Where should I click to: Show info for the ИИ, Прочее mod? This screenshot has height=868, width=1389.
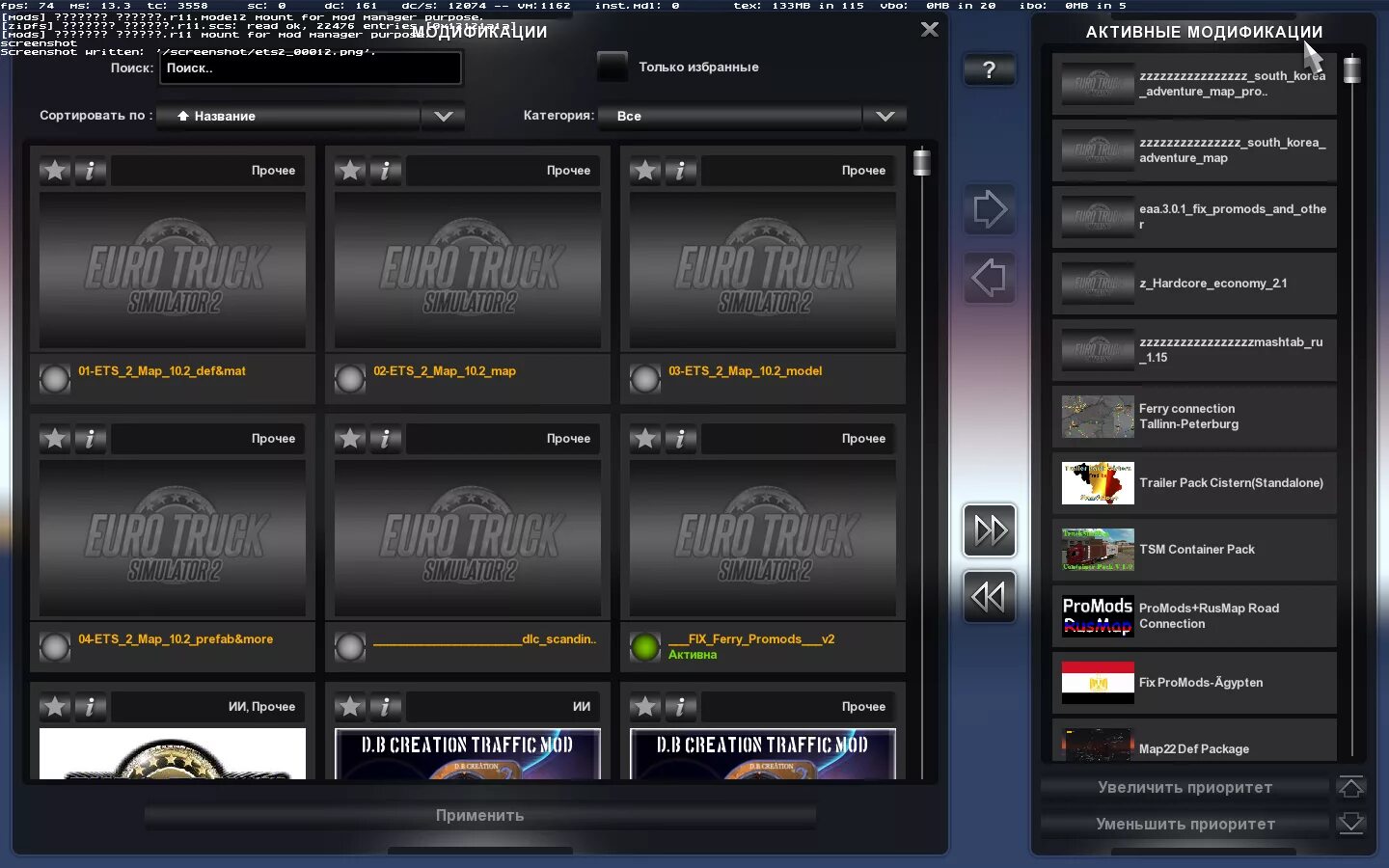click(x=90, y=707)
